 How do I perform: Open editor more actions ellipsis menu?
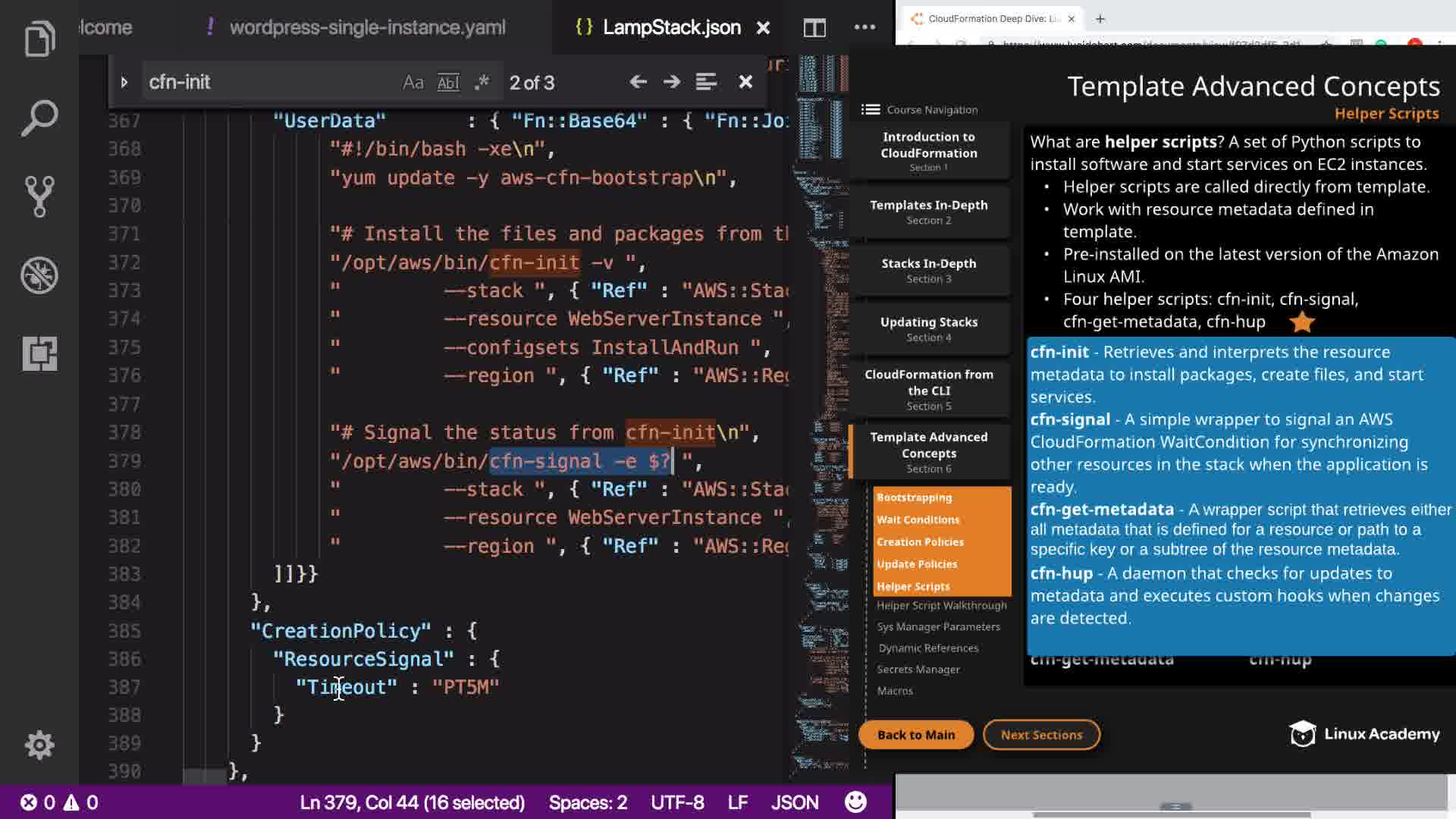pos(864,28)
